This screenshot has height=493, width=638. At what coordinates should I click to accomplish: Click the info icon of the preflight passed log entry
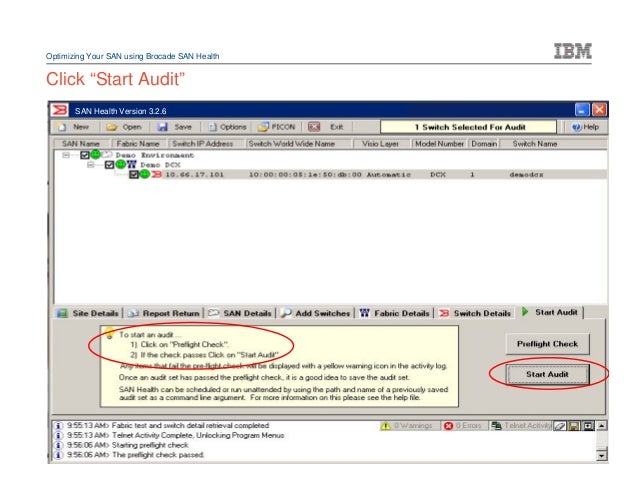coord(58,455)
